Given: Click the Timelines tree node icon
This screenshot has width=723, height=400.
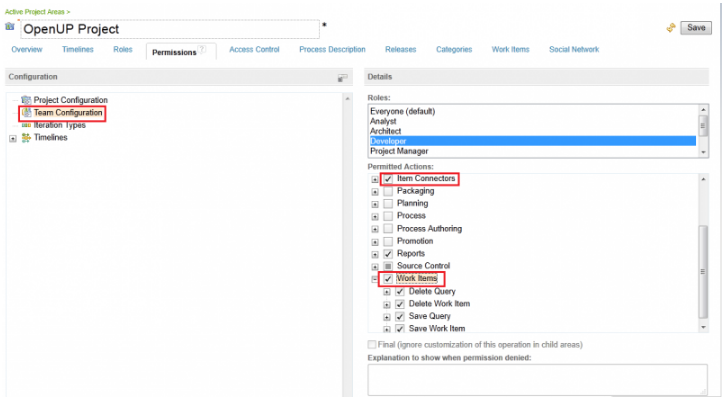Looking at the screenshot, I should click(x=26, y=138).
